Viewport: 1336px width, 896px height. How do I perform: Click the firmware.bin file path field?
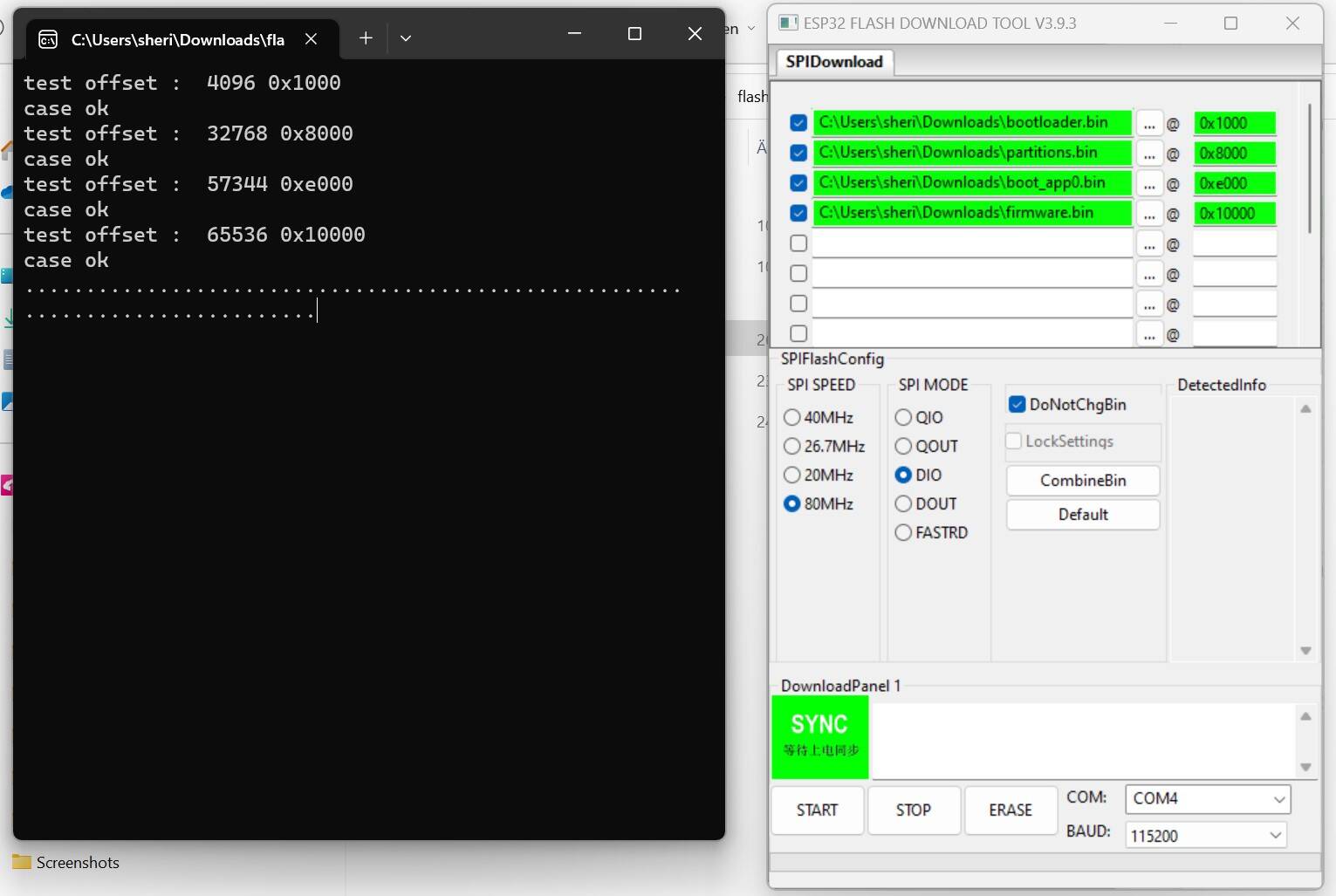click(x=972, y=213)
